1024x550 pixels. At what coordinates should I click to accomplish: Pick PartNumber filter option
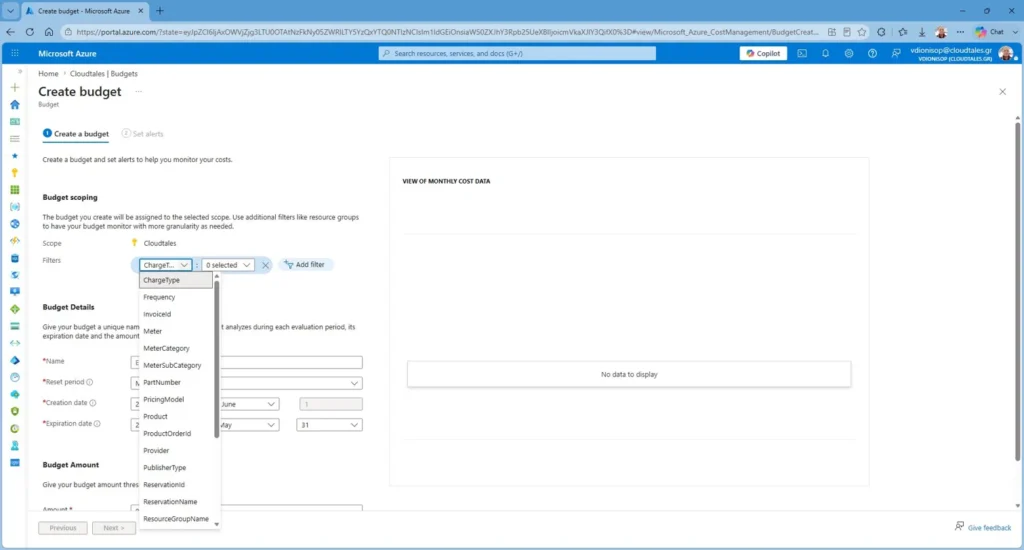pyautogui.click(x=176, y=382)
